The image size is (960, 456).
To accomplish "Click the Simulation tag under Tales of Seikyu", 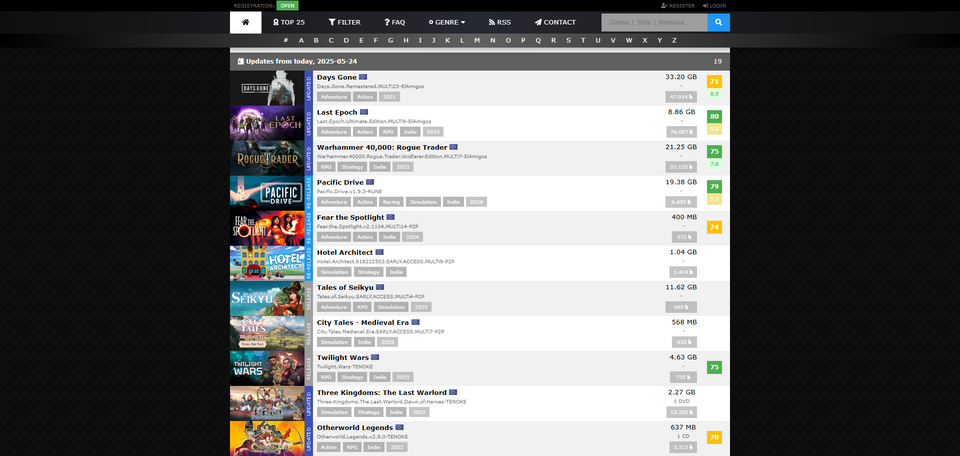I will point(391,307).
